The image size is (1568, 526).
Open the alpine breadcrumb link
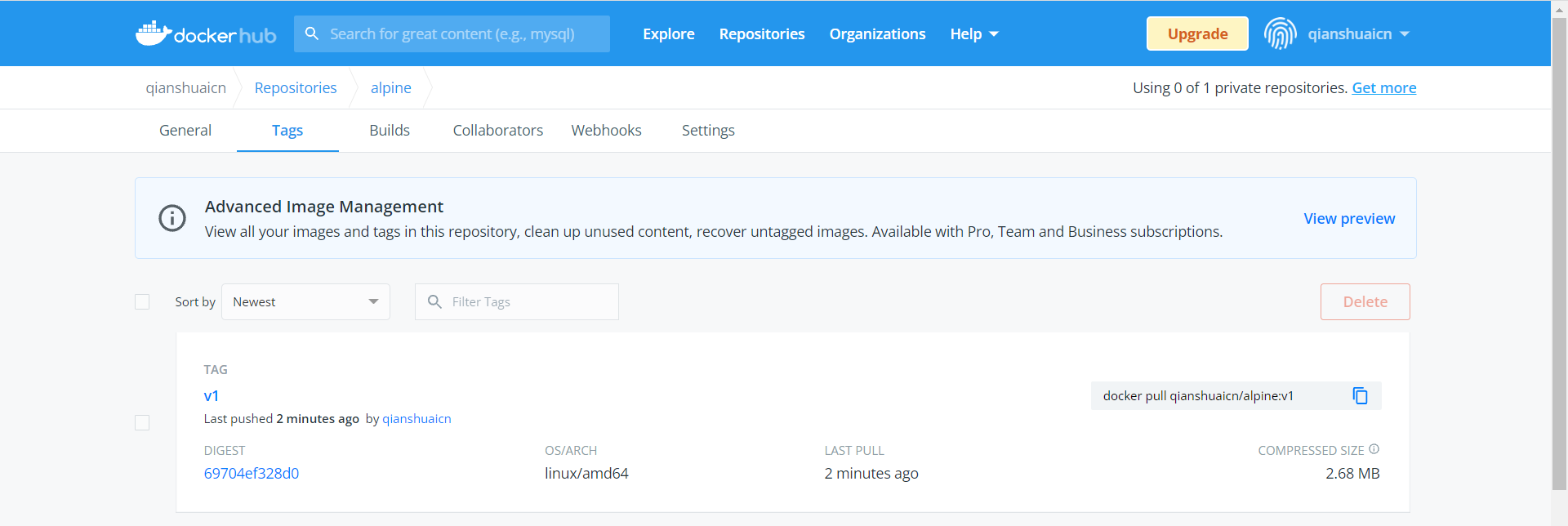click(391, 87)
